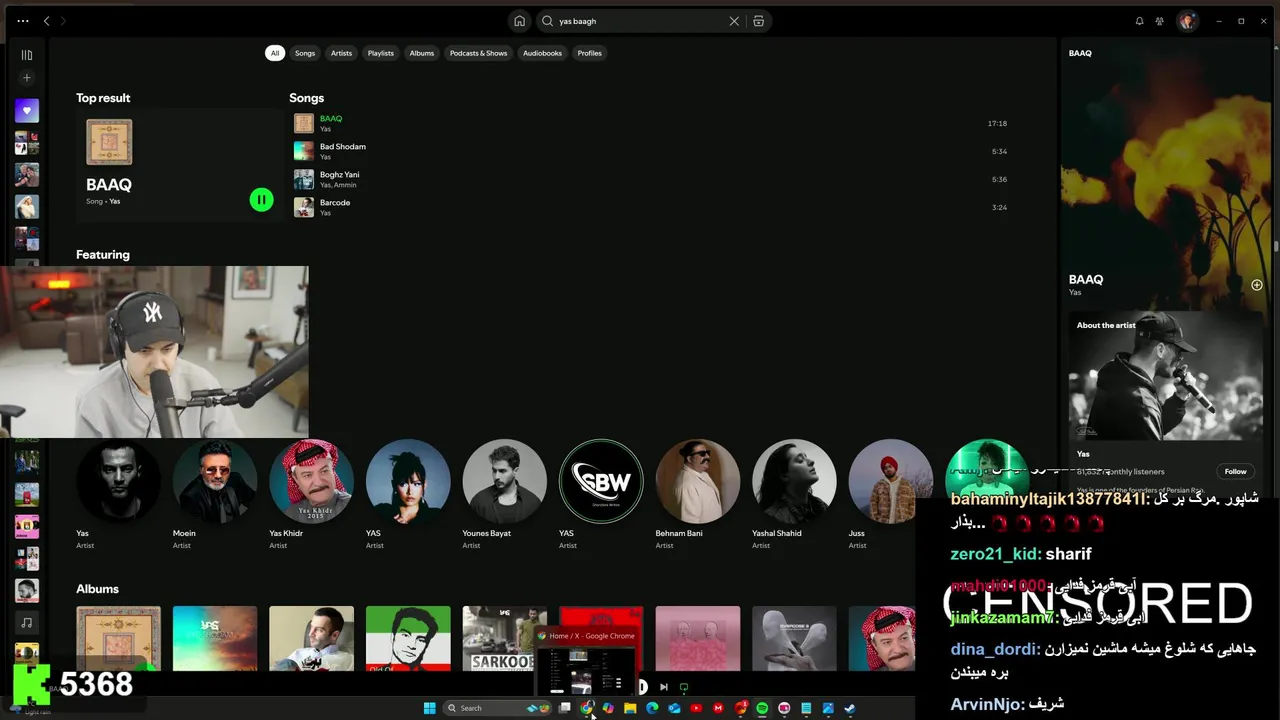
Task: Open the Windows Start menu
Action: (x=430, y=708)
